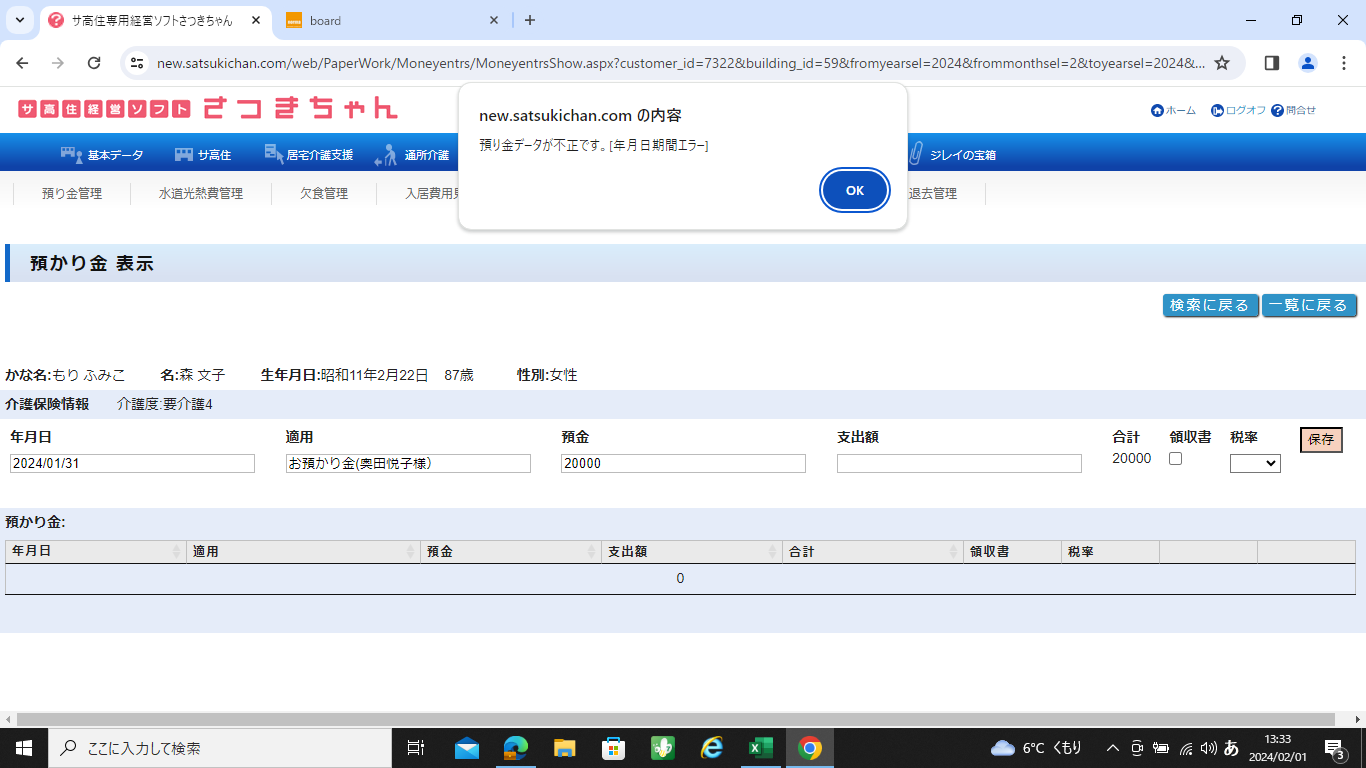This screenshot has width=1366, height=768.
Task: Select the 水道光熱費管理 tab
Action: (x=201, y=194)
